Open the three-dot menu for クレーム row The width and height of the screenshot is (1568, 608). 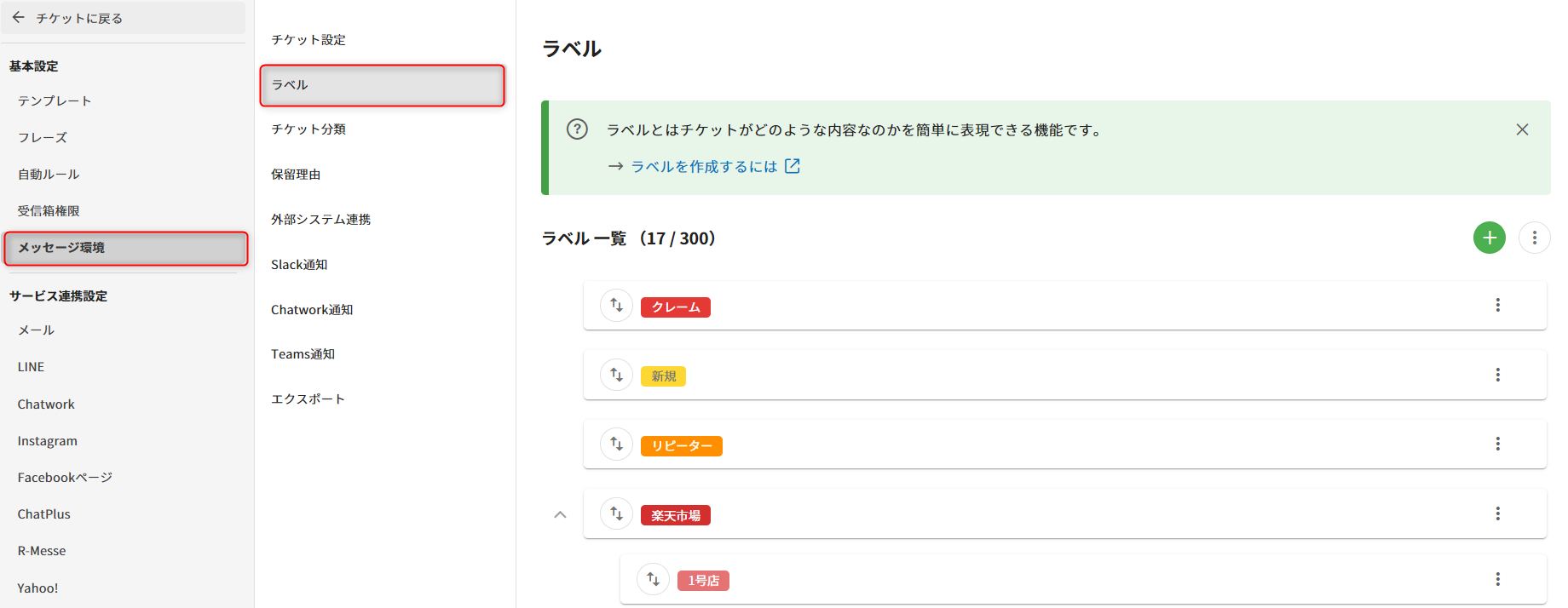click(x=1497, y=305)
